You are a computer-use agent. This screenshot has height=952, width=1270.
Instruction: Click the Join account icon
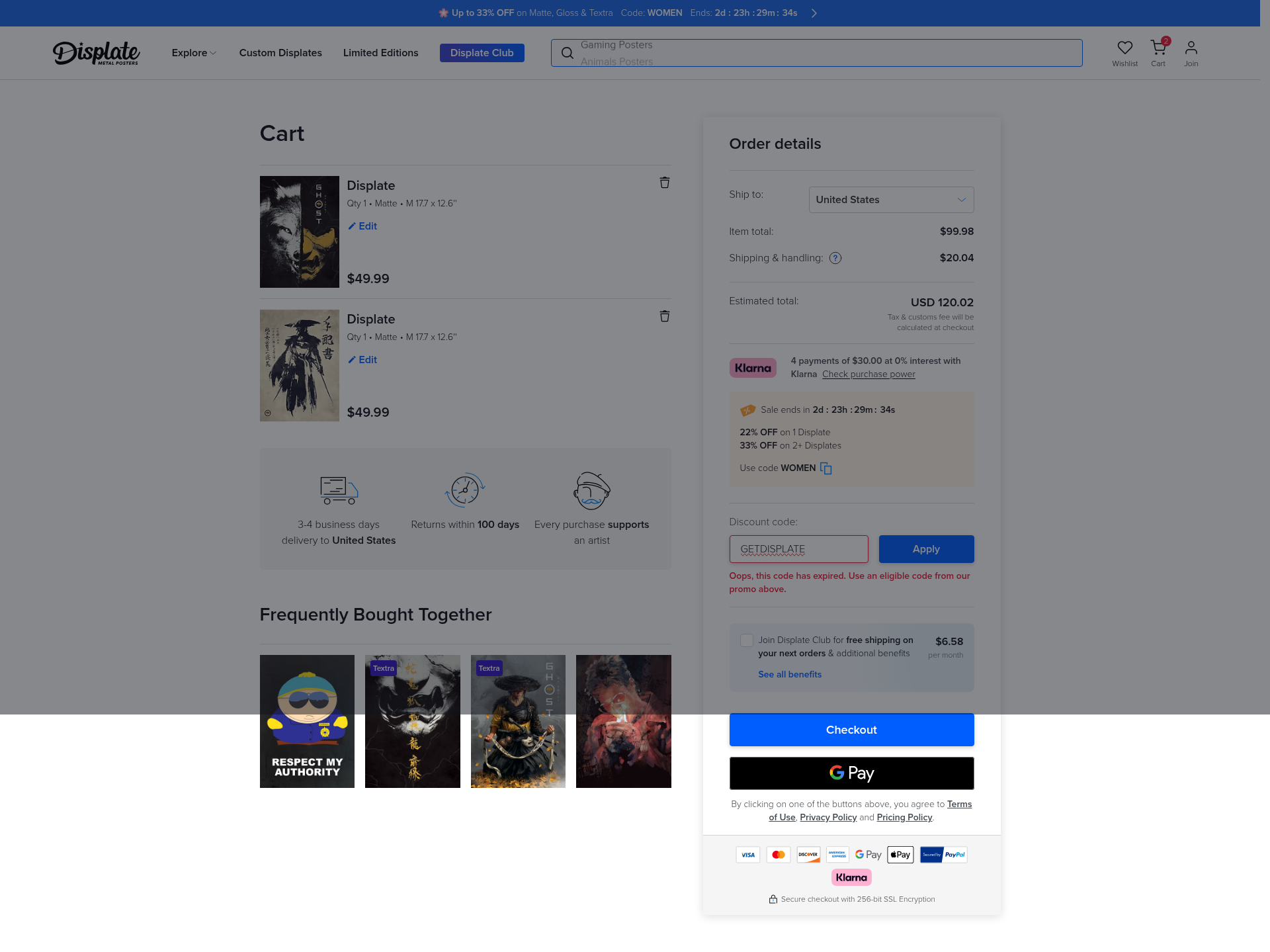(1191, 48)
